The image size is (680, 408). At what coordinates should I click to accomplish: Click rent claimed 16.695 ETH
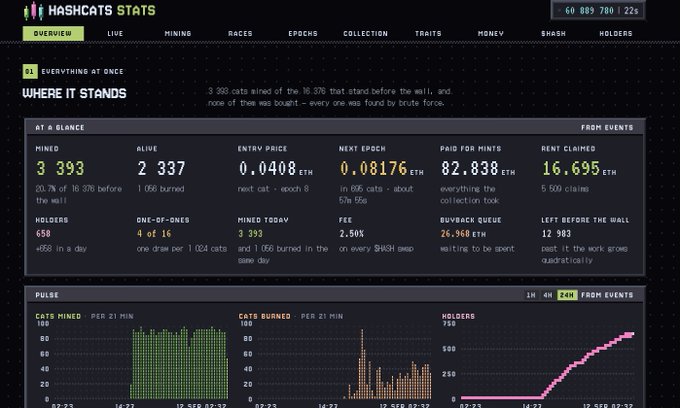(579, 169)
